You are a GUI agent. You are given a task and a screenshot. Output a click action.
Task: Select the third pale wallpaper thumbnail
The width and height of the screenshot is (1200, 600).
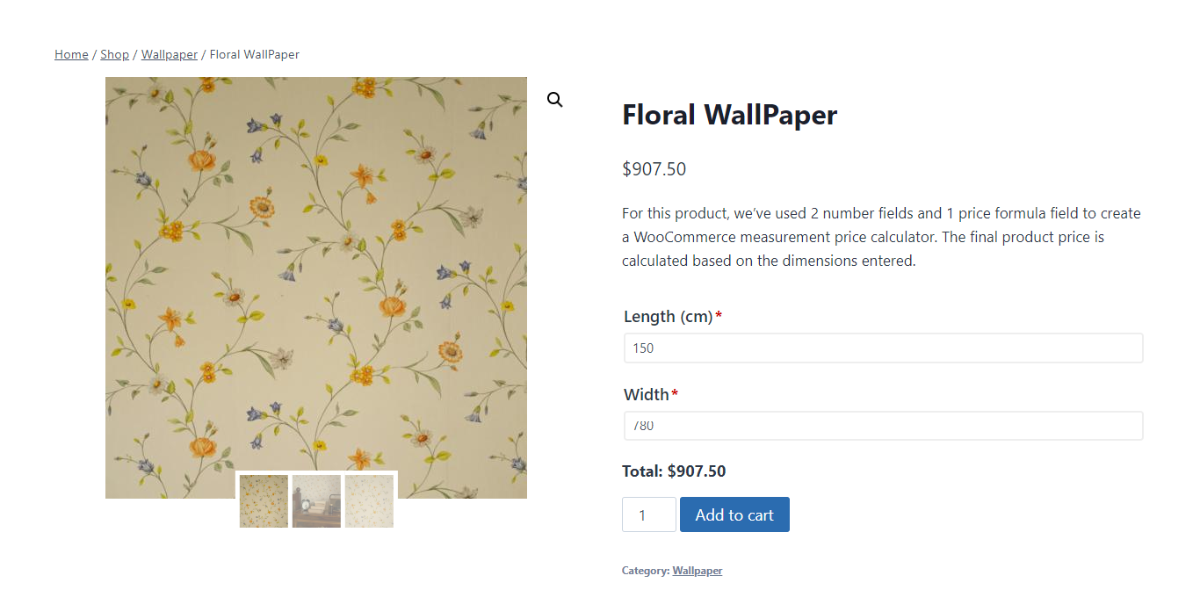pos(369,501)
